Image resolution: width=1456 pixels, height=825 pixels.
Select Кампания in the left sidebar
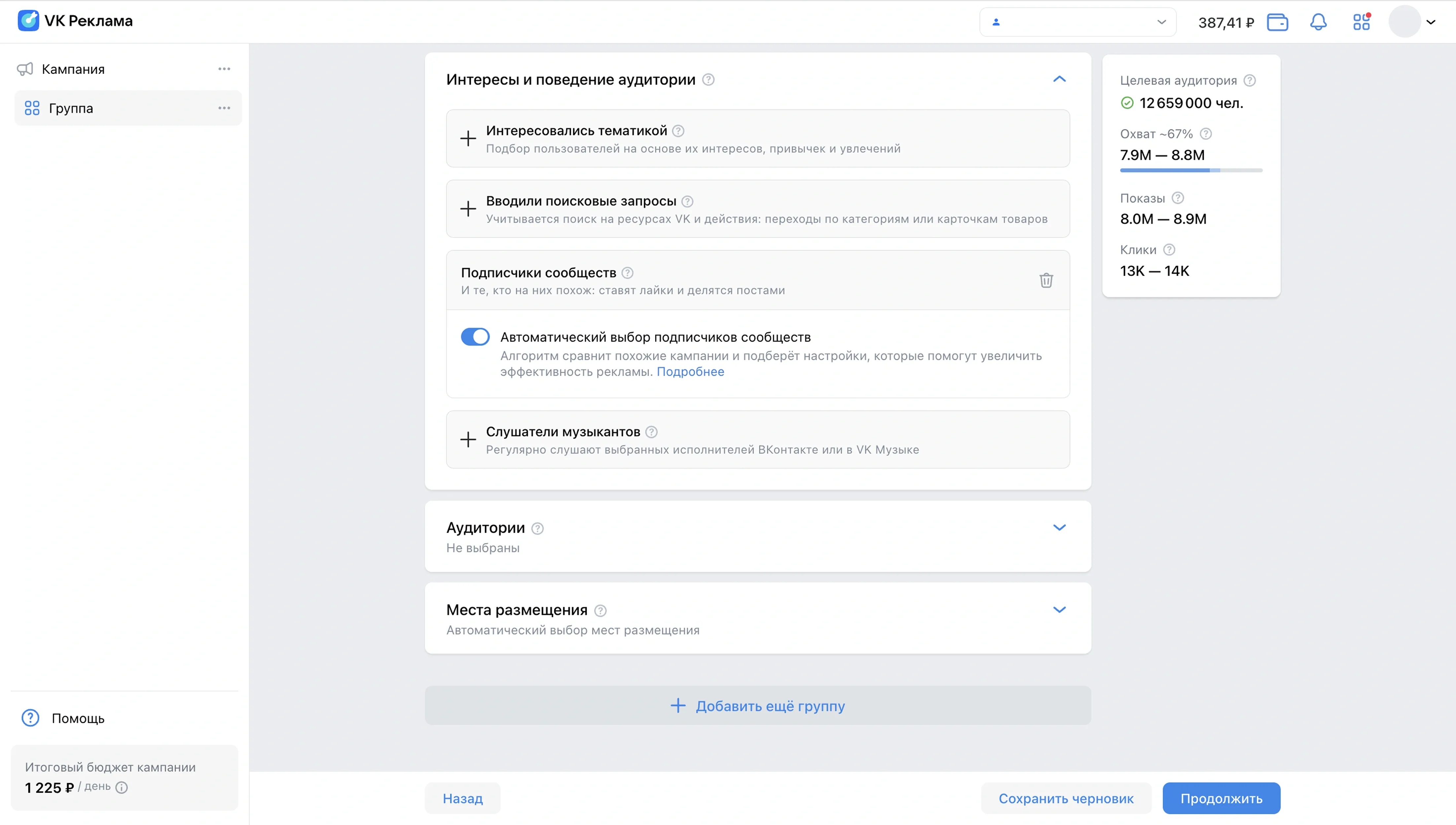pyautogui.click(x=74, y=69)
